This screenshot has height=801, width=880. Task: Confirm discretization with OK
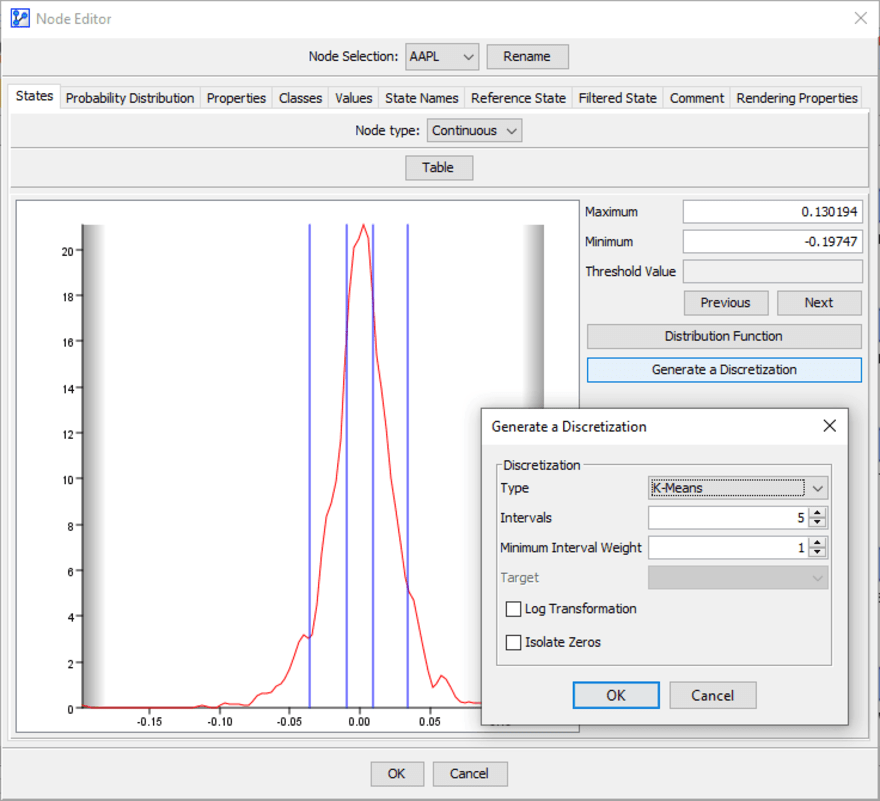coord(615,695)
